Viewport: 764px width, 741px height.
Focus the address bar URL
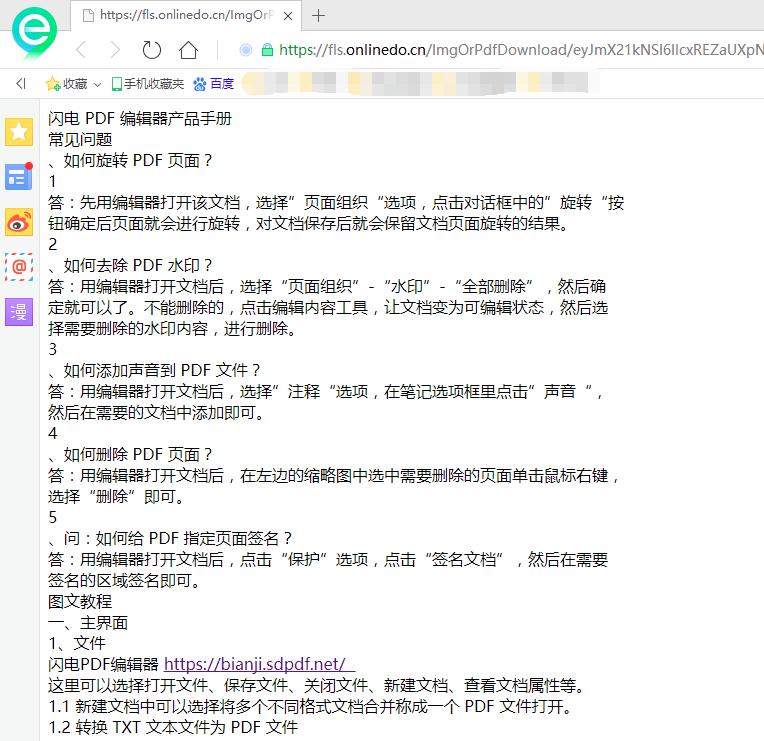[521, 50]
